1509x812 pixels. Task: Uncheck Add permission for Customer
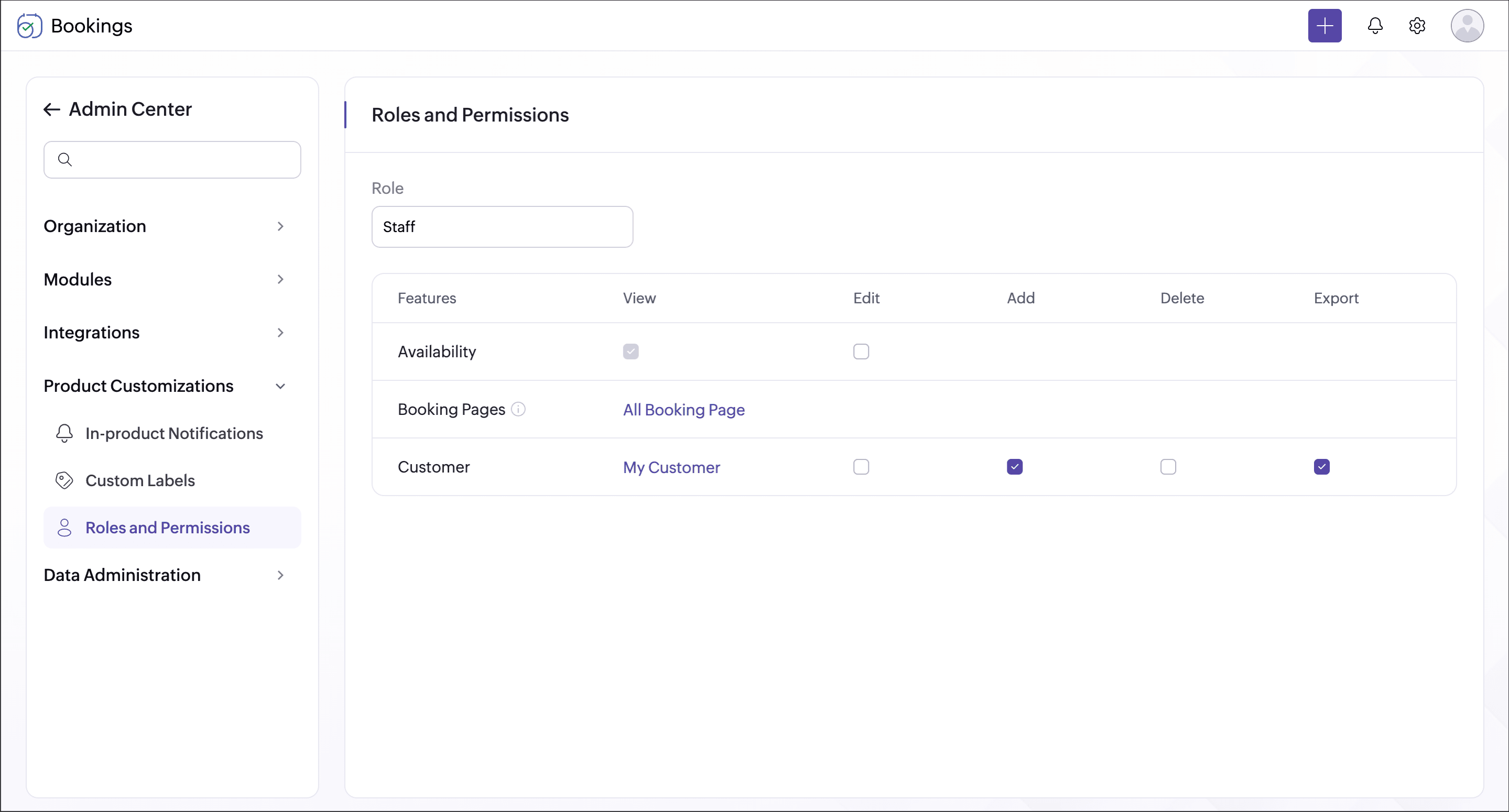[1015, 467]
